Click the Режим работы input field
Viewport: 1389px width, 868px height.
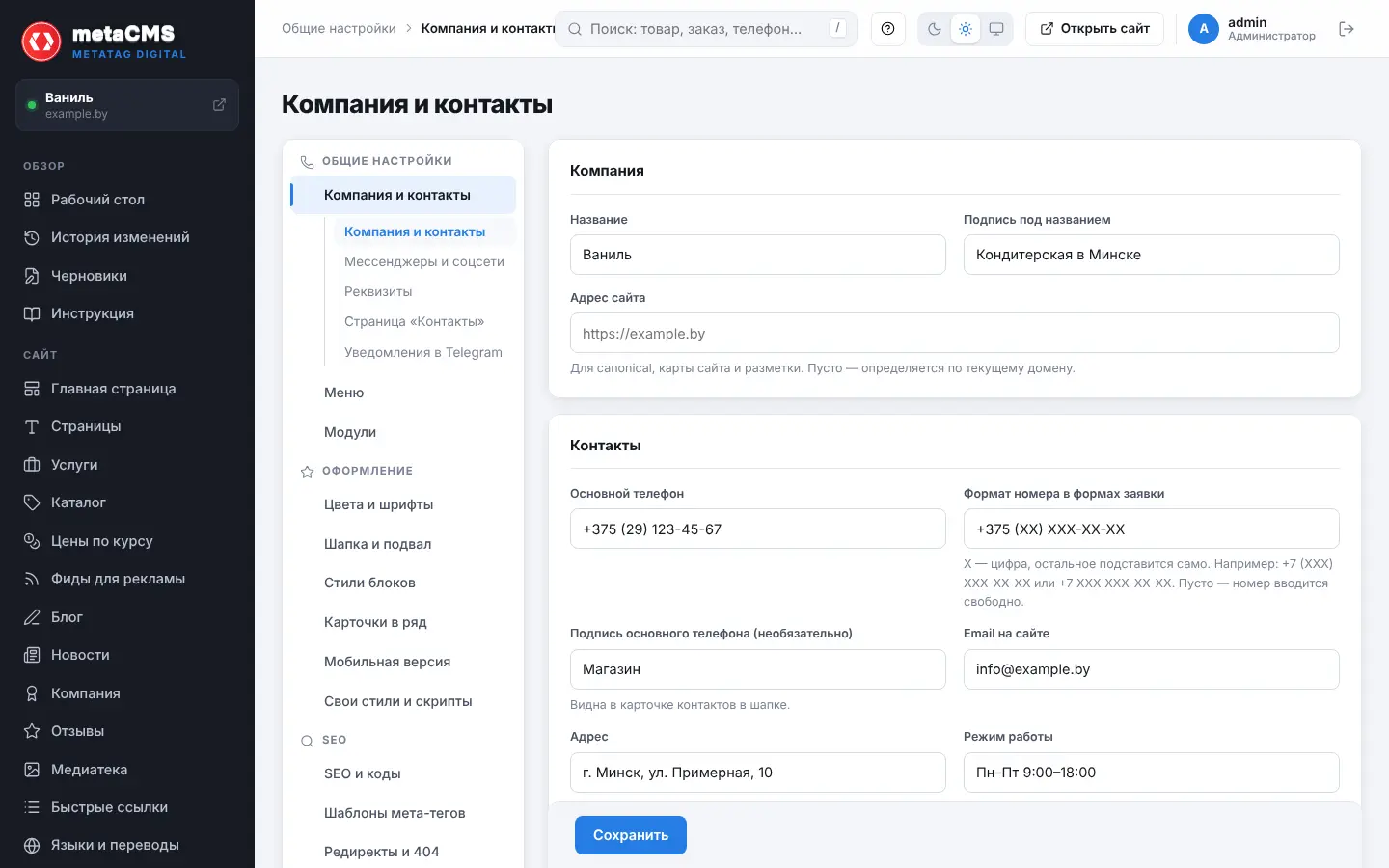[x=1152, y=773]
